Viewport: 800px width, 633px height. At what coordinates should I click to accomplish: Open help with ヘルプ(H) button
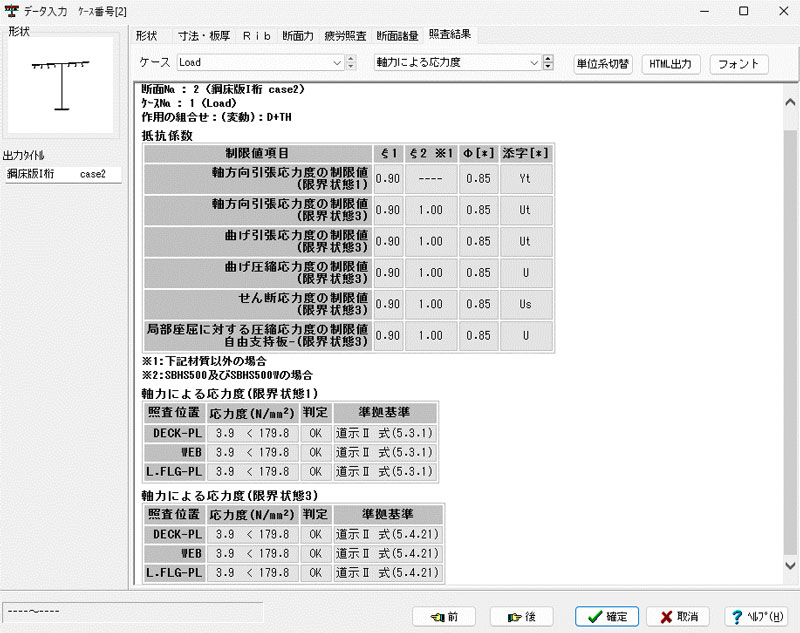coord(757,617)
